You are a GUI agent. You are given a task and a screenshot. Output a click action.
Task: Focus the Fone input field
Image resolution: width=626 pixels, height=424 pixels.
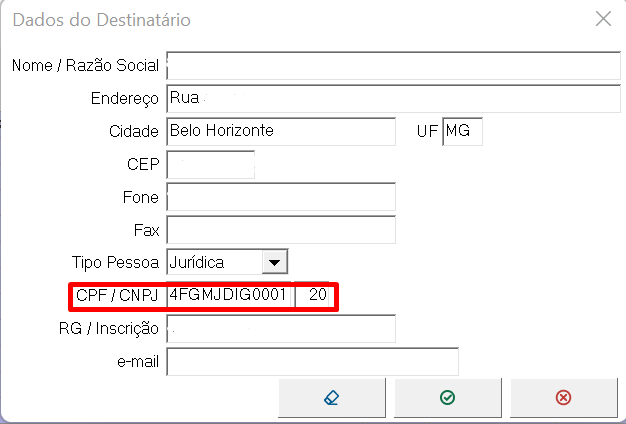(281, 197)
